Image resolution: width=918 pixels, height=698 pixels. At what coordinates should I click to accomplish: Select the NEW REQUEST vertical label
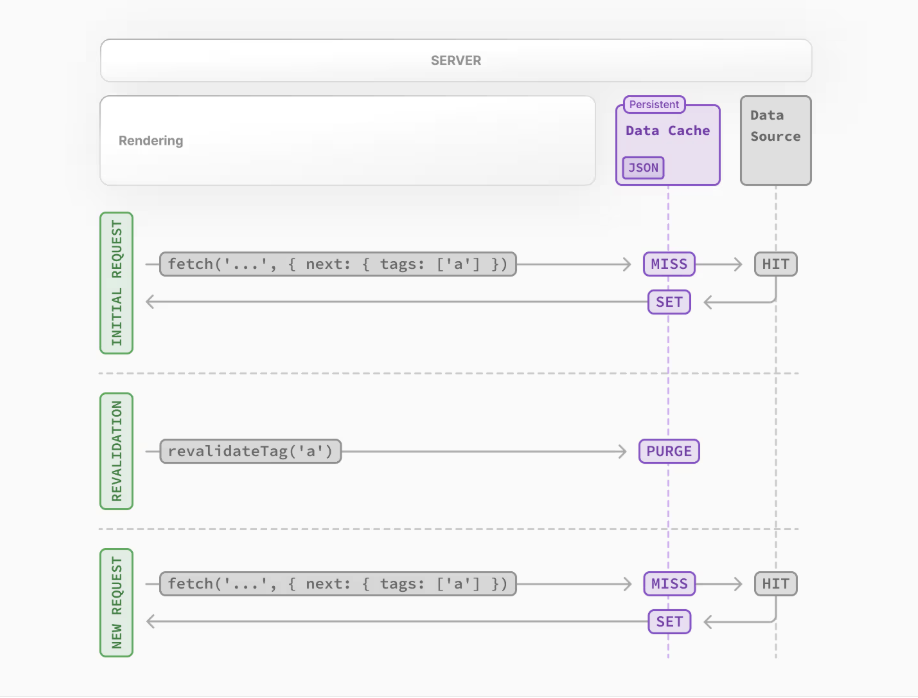pos(116,602)
